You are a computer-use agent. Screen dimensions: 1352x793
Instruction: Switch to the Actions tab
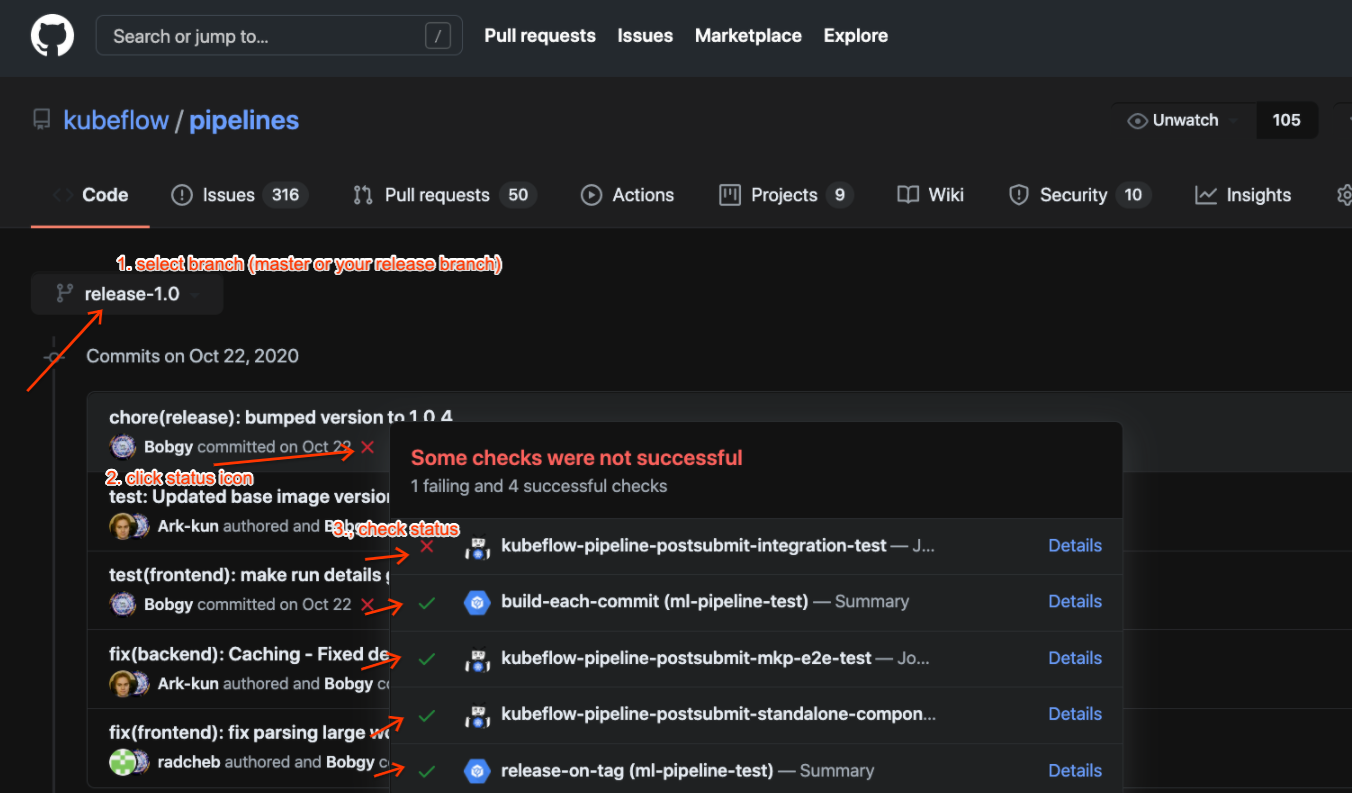click(628, 195)
